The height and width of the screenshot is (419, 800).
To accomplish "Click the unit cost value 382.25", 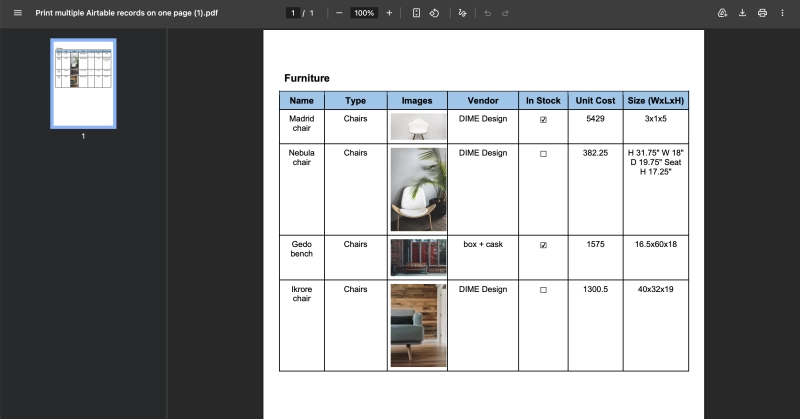I will pos(595,153).
